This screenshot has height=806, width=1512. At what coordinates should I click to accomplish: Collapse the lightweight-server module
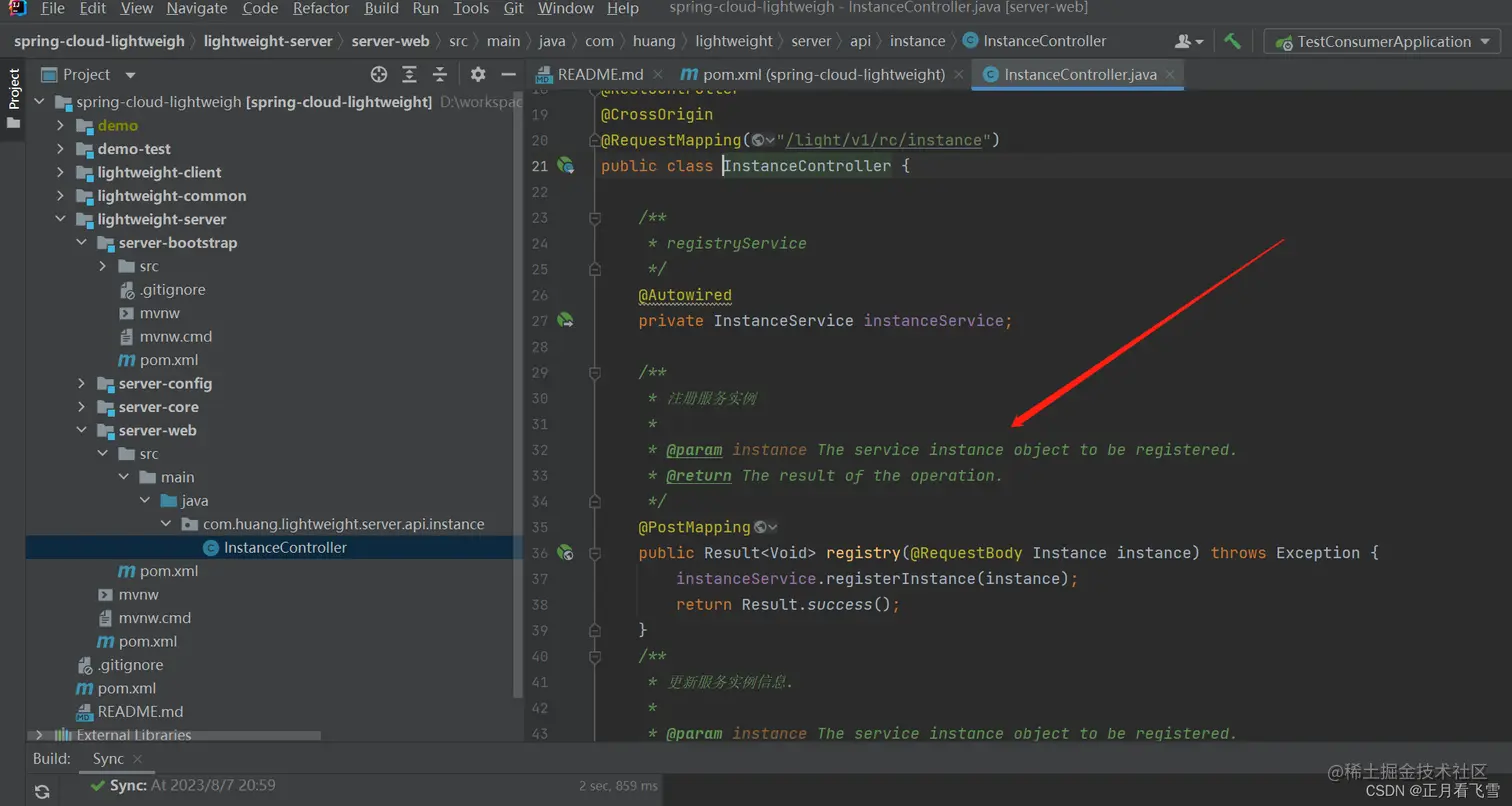coord(60,220)
